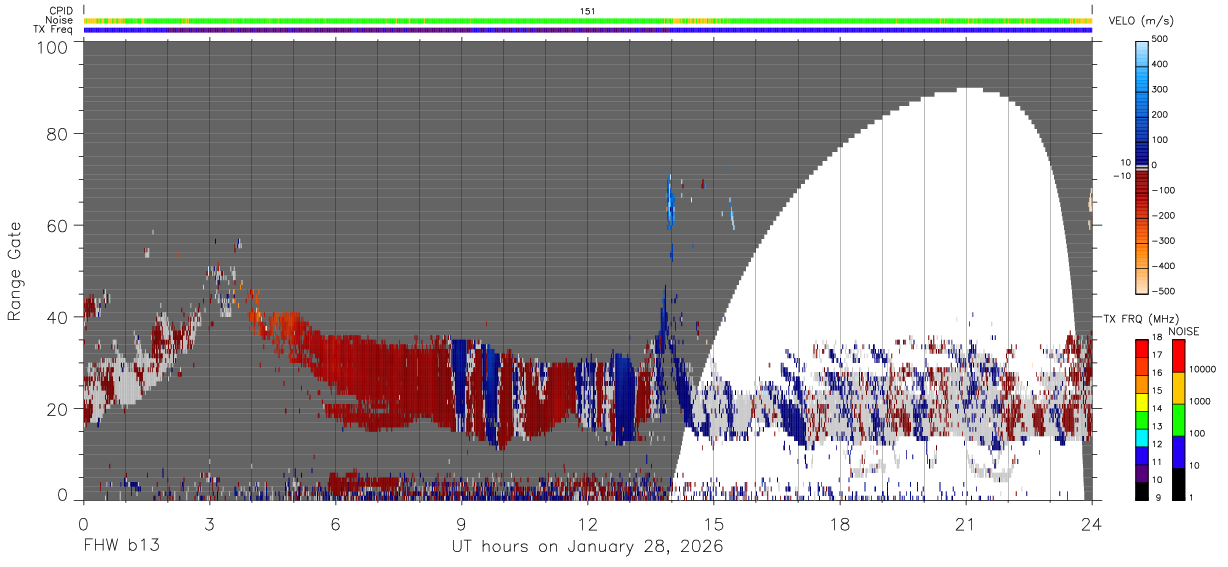Viewport: 1228px width, 567px height.
Task: Click the blue TX frequency strip at top
Action: coord(588,29)
